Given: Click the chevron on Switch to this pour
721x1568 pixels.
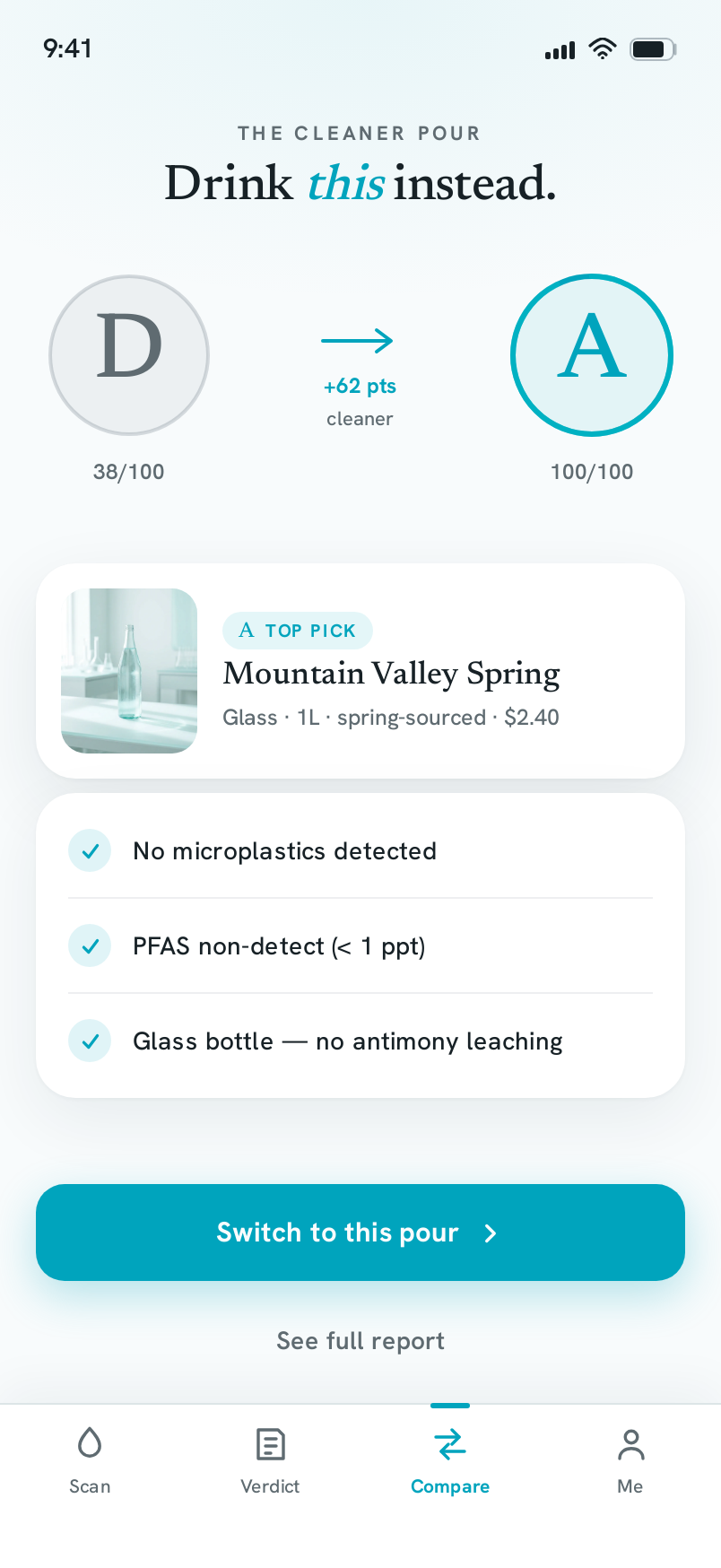Looking at the screenshot, I should point(490,1233).
